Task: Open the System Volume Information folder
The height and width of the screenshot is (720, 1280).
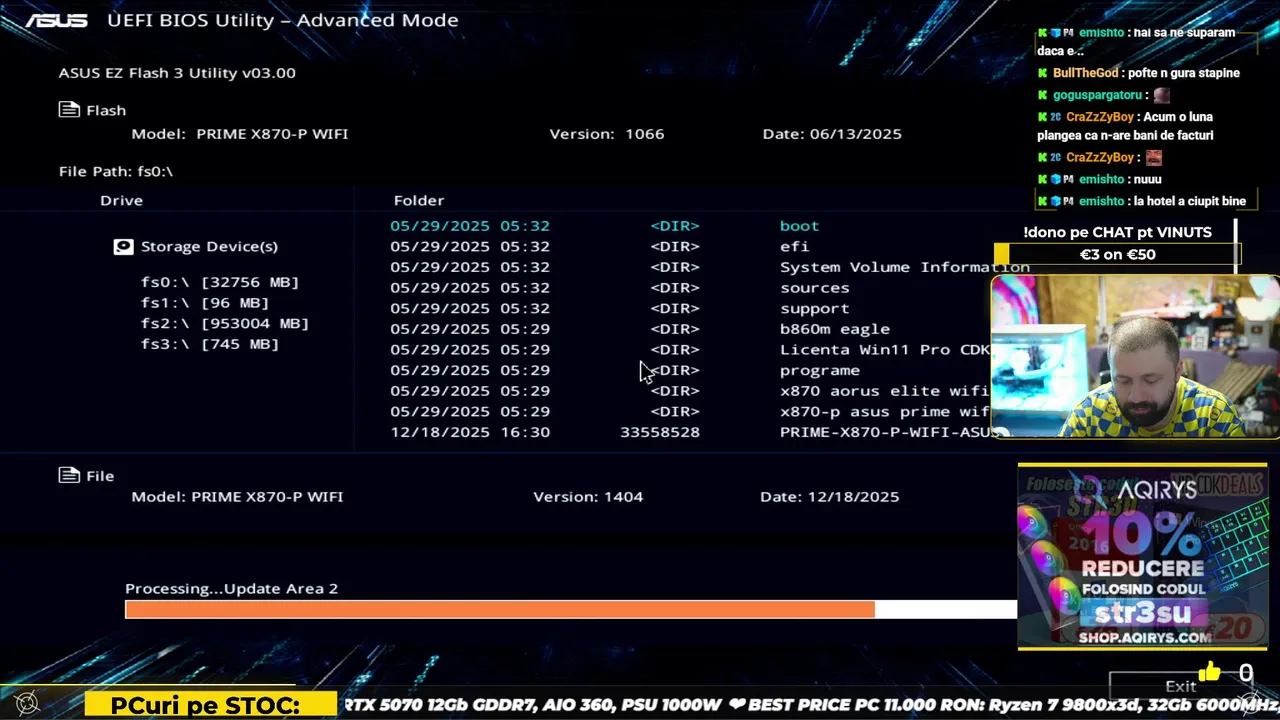Action: [x=905, y=267]
